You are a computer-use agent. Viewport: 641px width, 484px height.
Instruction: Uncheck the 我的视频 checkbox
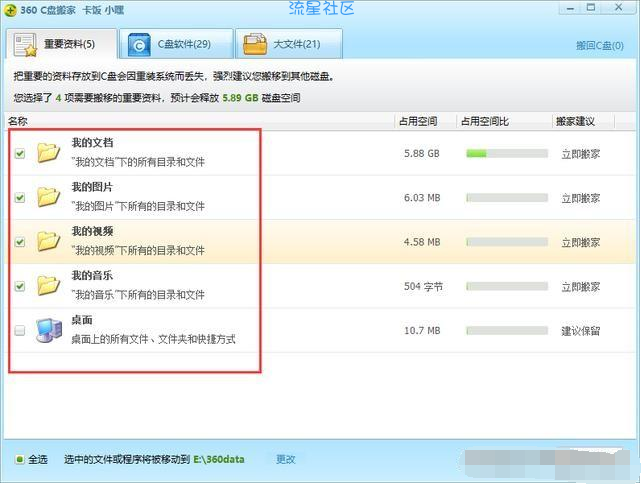click(x=20, y=242)
